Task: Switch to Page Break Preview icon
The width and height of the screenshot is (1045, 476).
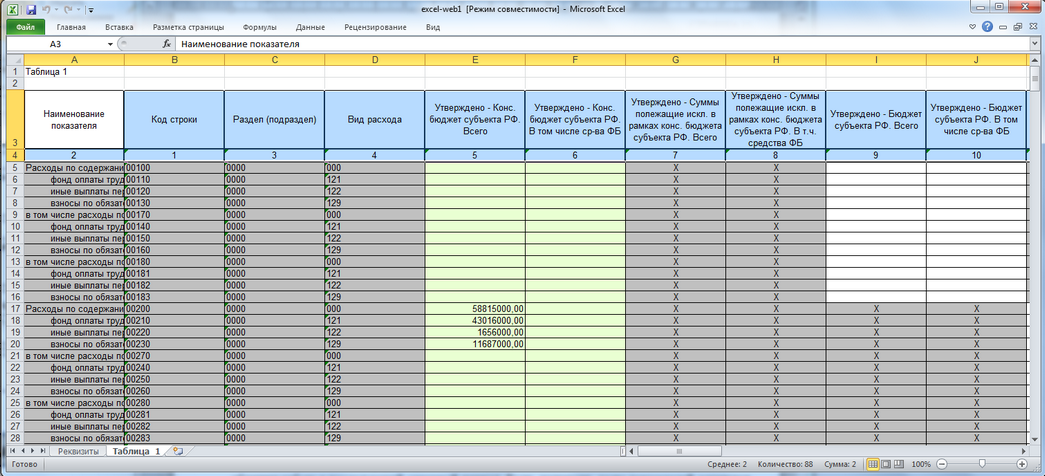Action: 898,463
